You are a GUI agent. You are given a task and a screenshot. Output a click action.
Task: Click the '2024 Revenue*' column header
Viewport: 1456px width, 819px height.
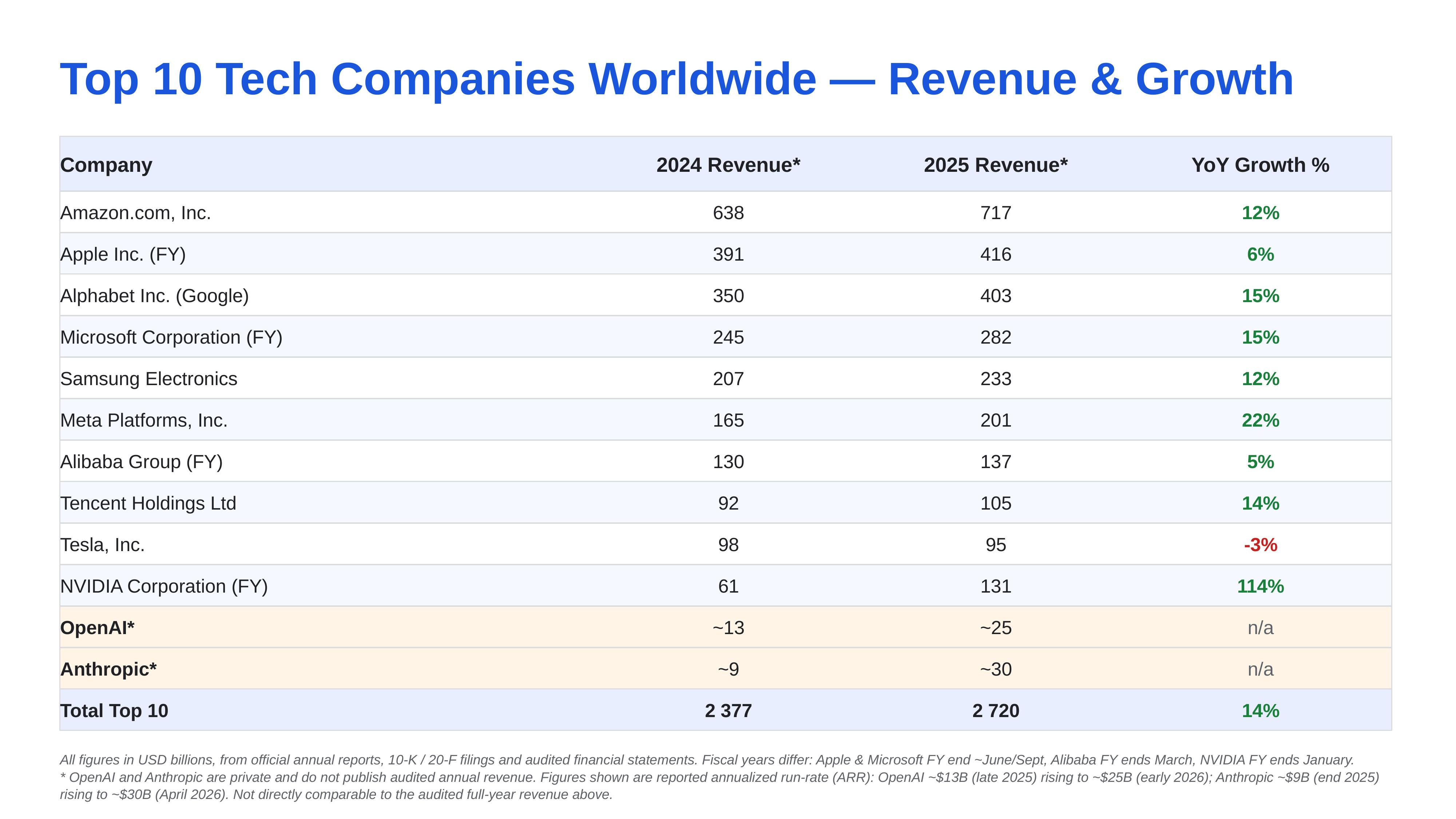coord(728,165)
